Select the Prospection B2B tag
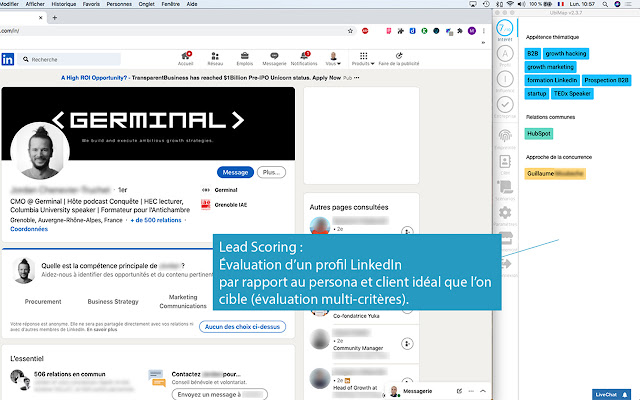Viewport: 640px width, 400px height. pyautogui.click(x=607, y=80)
